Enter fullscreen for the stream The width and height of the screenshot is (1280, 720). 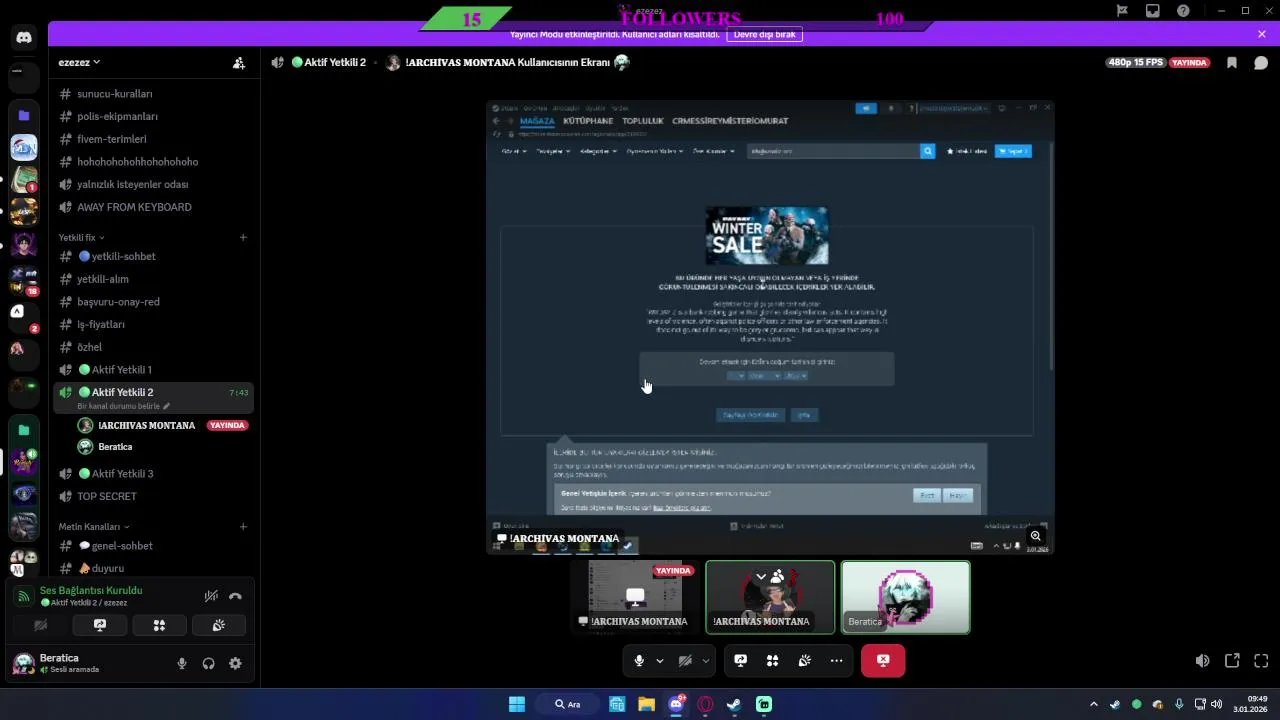1261,661
